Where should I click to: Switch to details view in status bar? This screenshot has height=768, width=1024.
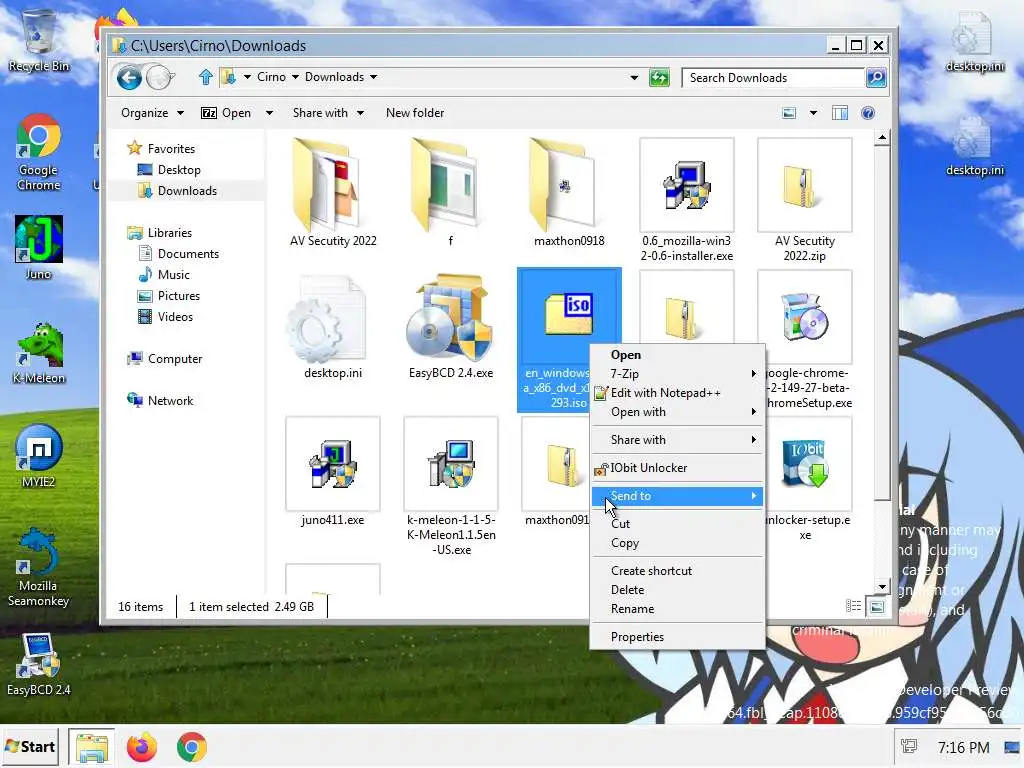[x=854, y=607]
